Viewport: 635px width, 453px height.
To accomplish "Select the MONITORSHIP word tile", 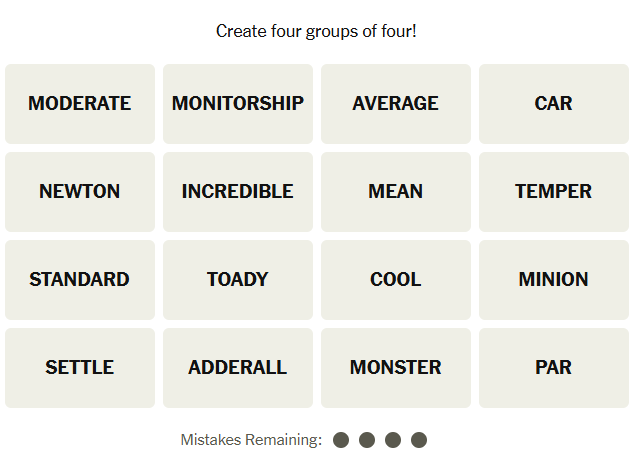I will pos(238,104).
